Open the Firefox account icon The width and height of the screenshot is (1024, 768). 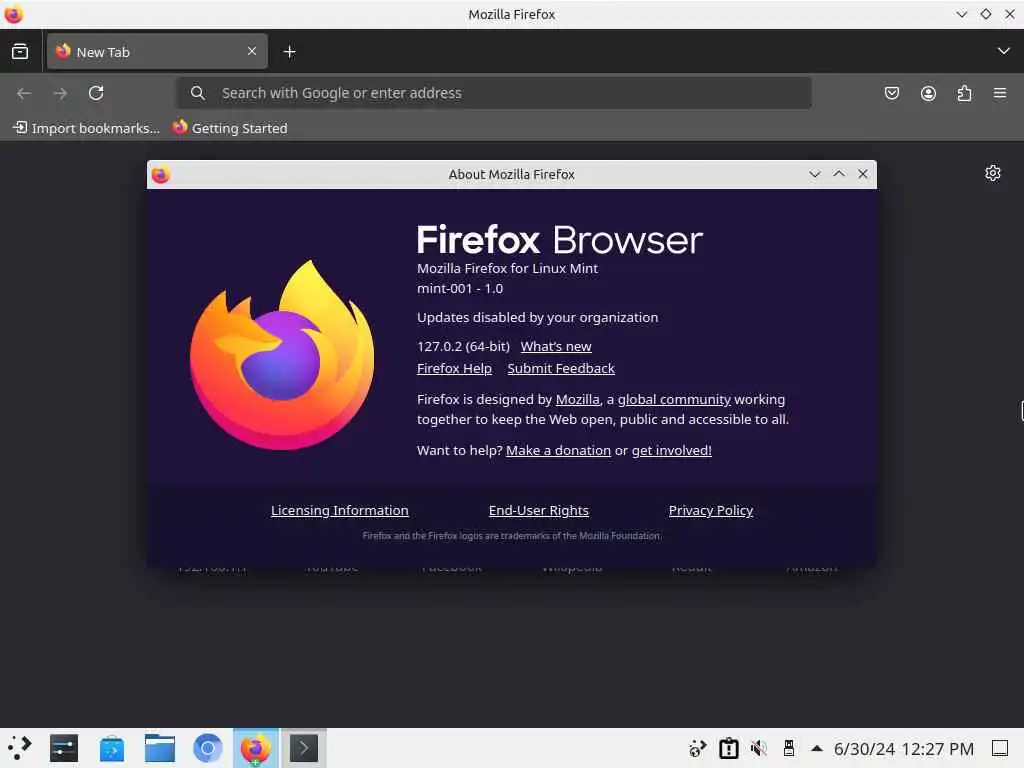pyautogui.click(x=928, y=93)
